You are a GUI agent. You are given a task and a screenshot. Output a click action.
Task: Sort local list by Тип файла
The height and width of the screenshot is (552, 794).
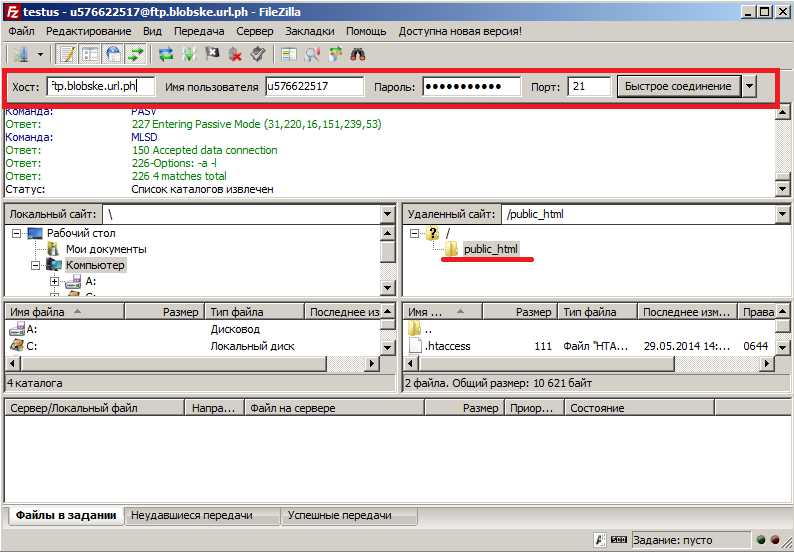(255, 312)
